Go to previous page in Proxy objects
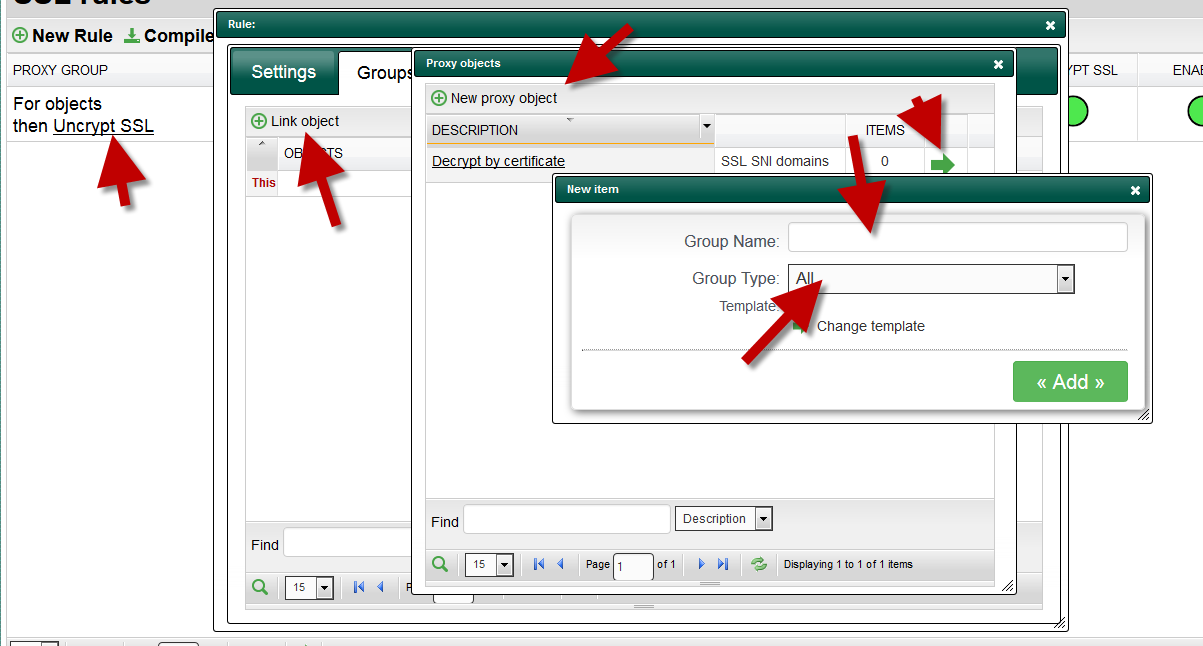 [560, 564]
